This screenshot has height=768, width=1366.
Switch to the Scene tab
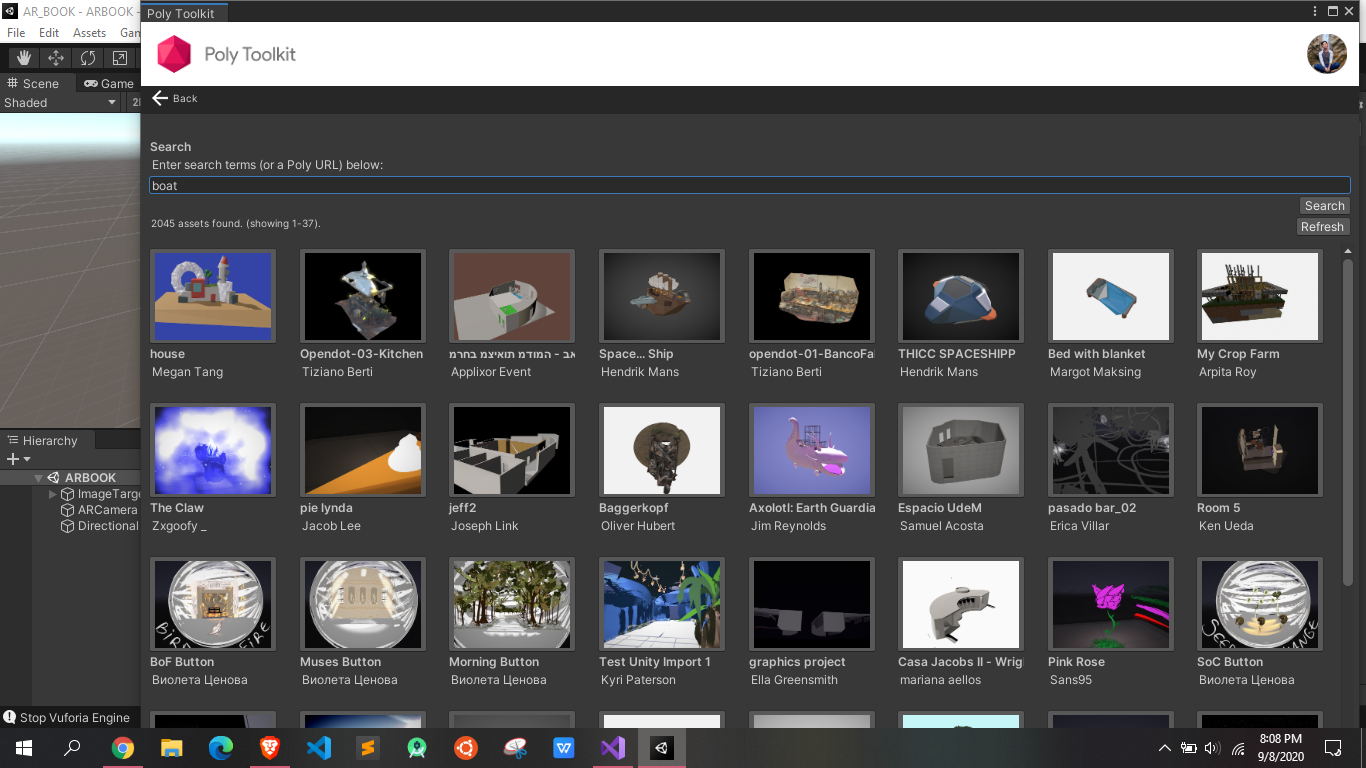(x=34, y=83)
